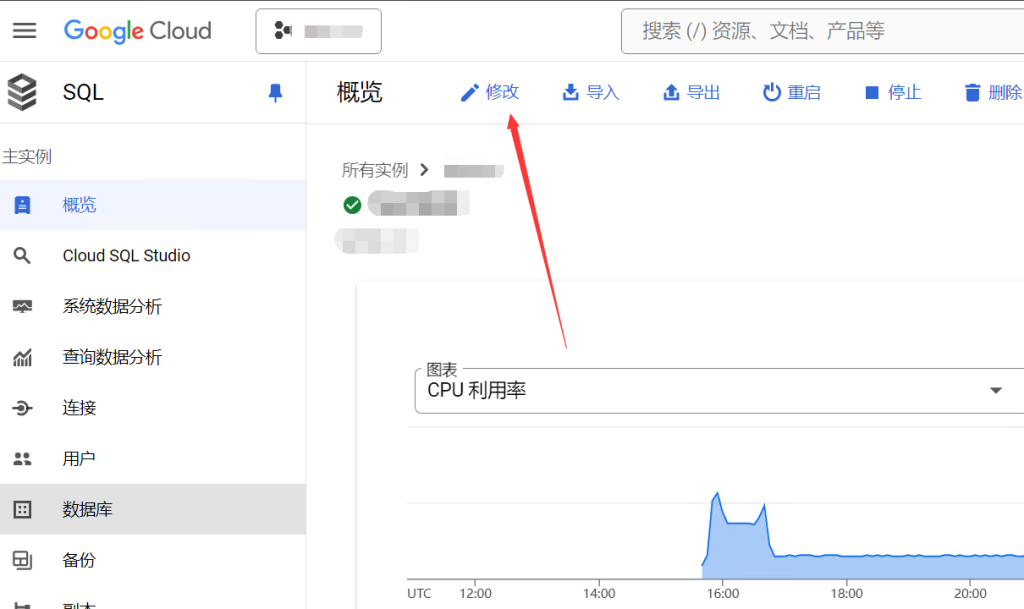Viewport: 1024px width, 609px height.
Task: Click the 系统数据分析 monitor icon
Action: pos(22,306)
